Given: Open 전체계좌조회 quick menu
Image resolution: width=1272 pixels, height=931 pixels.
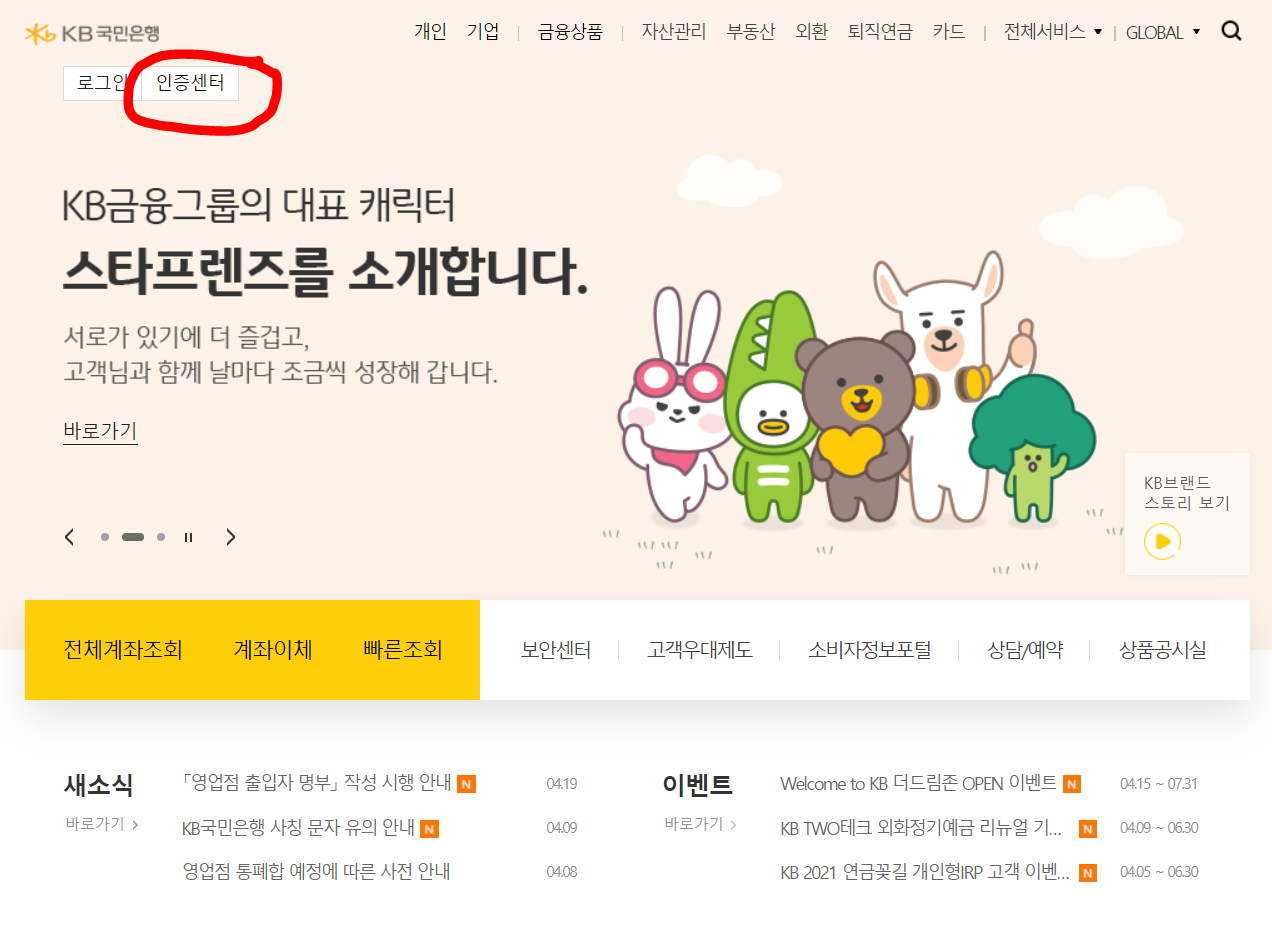Looking at the screenshot, I should pyautogui.click(x=123, y=650).
